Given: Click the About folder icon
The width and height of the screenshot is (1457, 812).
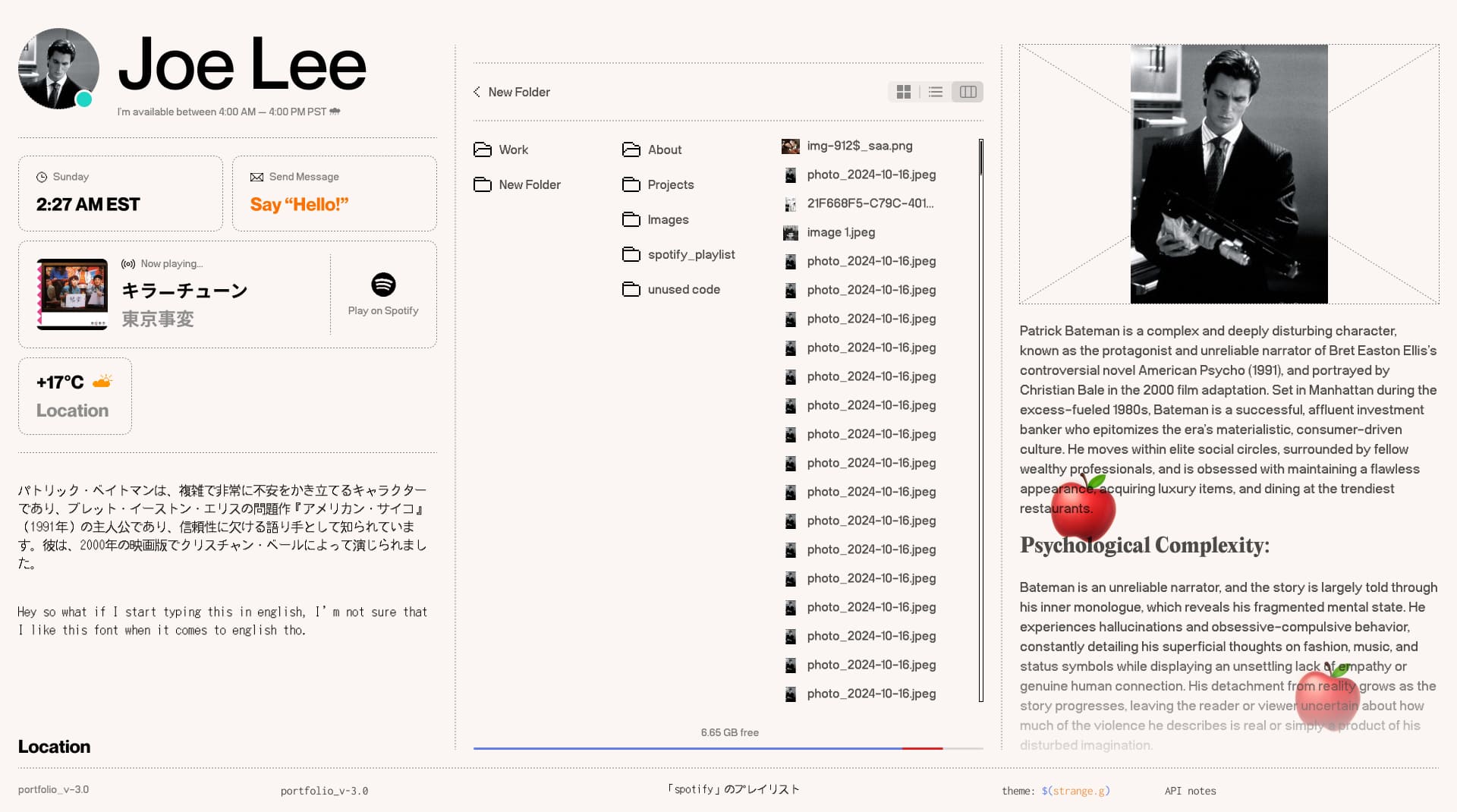Looking at the screenshot, I should [x=631, y=149].
